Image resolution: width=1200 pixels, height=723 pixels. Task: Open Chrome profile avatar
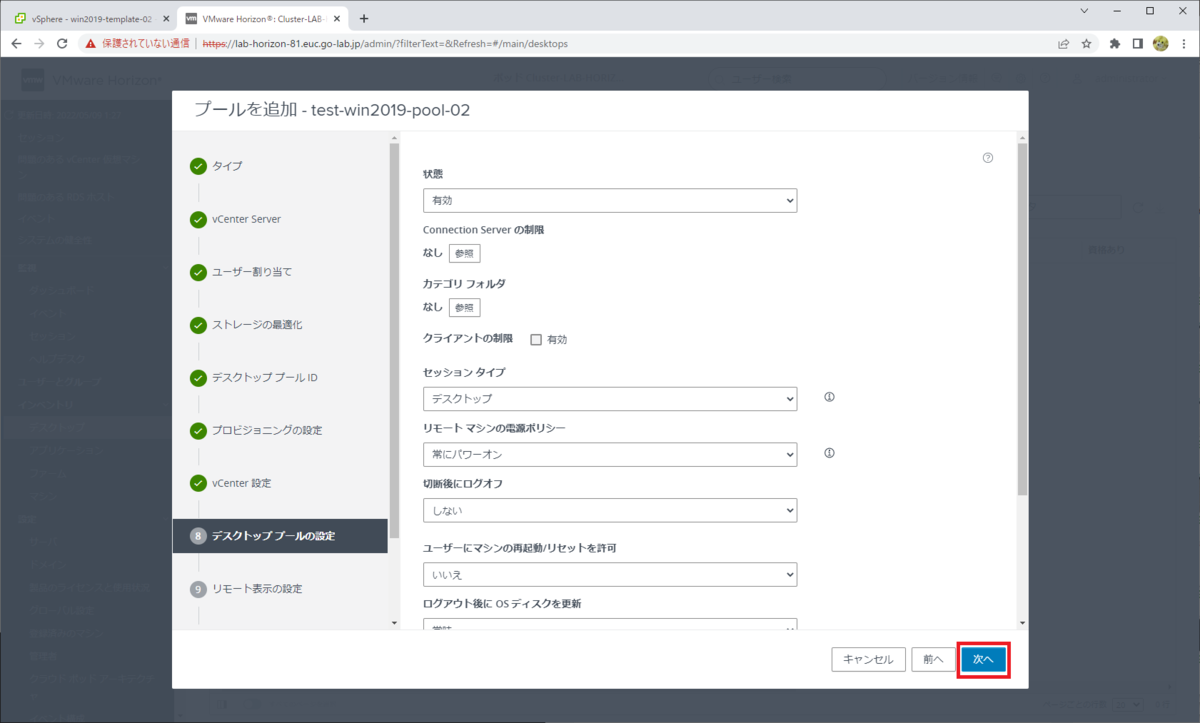(1161, 44)
